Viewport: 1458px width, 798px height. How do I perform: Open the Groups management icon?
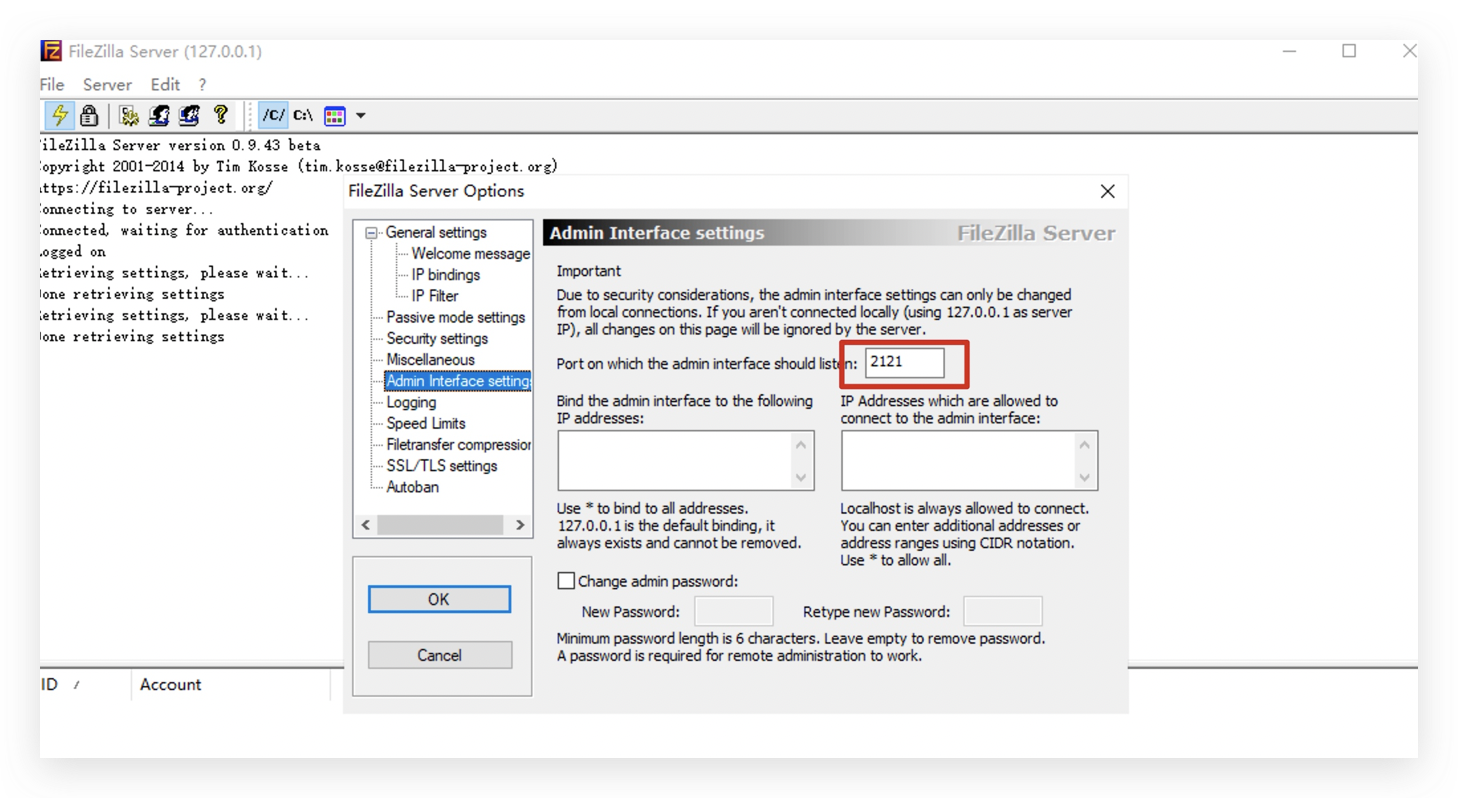click(190, 115)
